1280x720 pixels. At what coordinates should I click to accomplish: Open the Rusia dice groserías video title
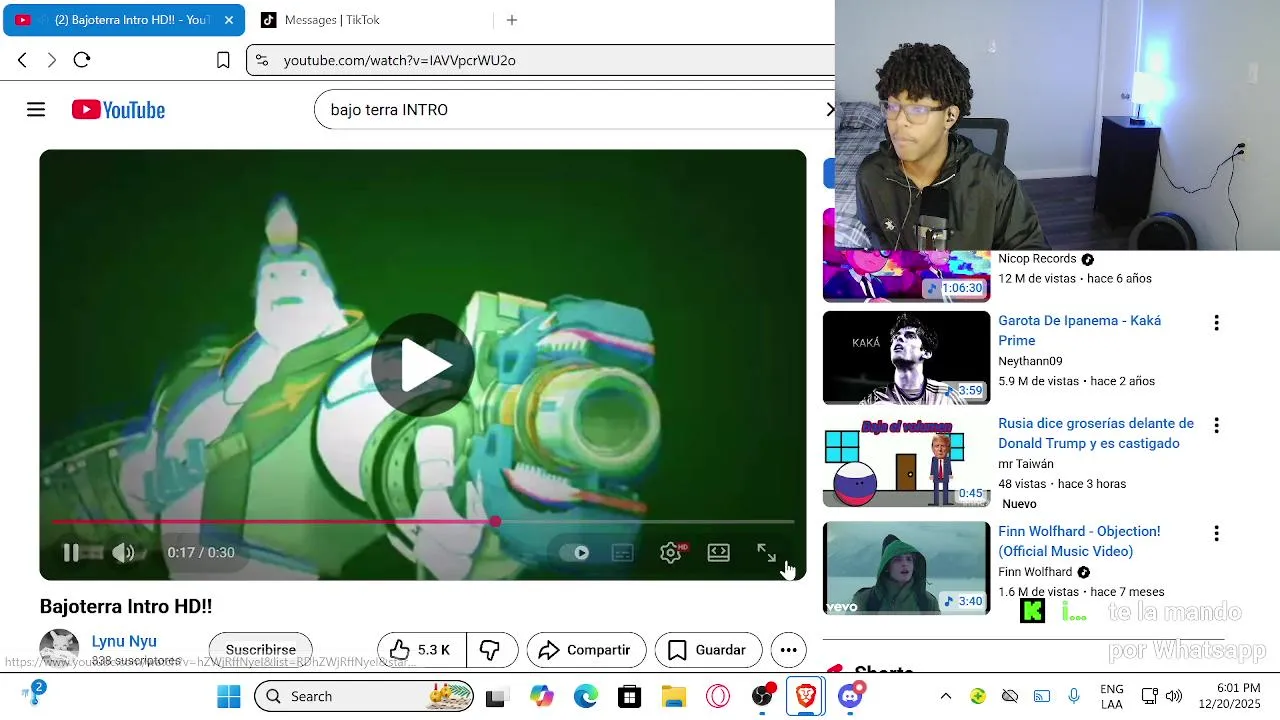[x=1096, y=434]
